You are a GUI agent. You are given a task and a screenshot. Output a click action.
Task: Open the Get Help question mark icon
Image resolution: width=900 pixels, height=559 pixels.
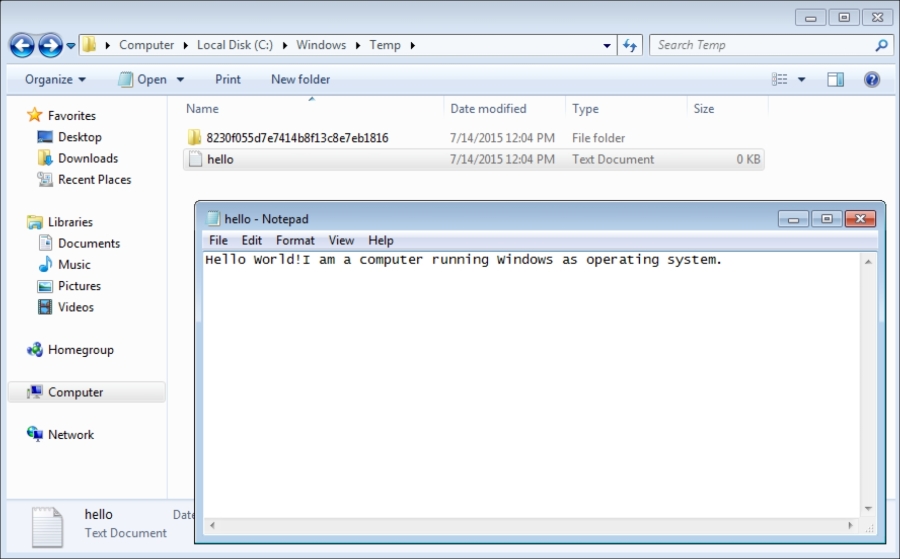click(x=871, y=79)
